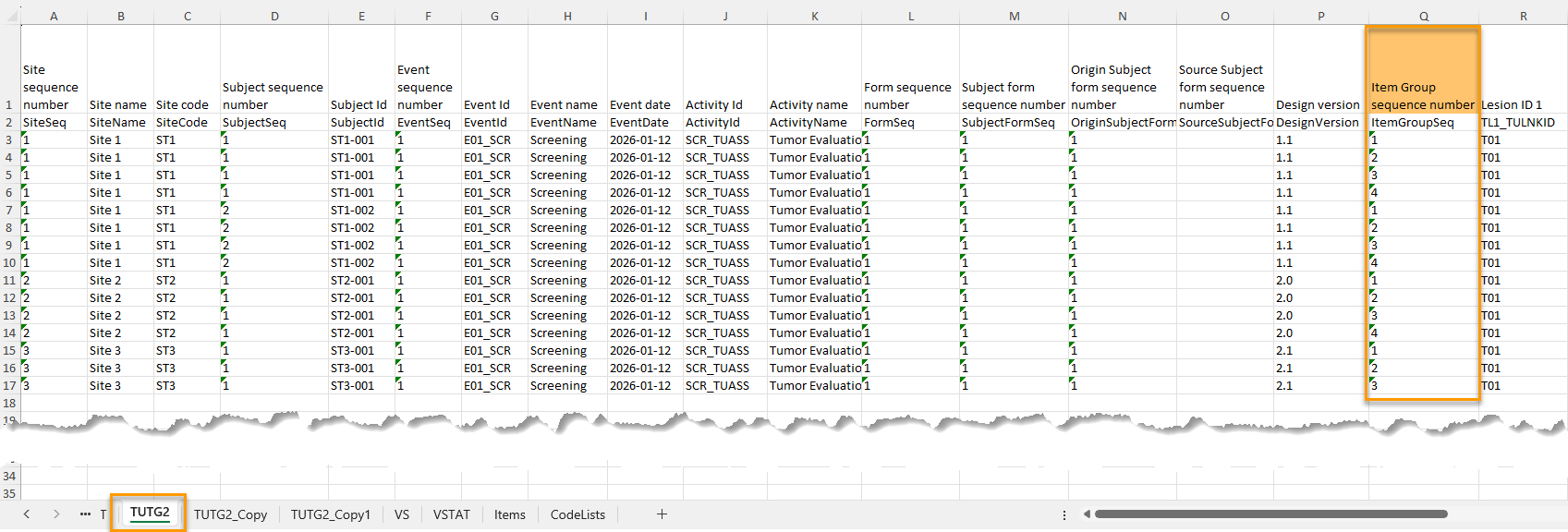Select row 10 header
The height and width of the screenshot is (532, 1568).
[9, 263]
